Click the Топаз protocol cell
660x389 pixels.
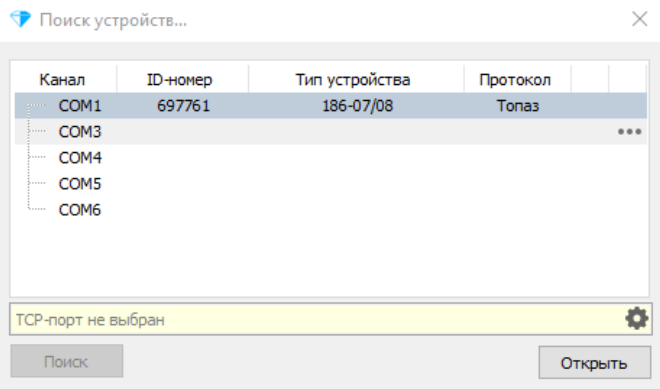click(x=517, y=106)
